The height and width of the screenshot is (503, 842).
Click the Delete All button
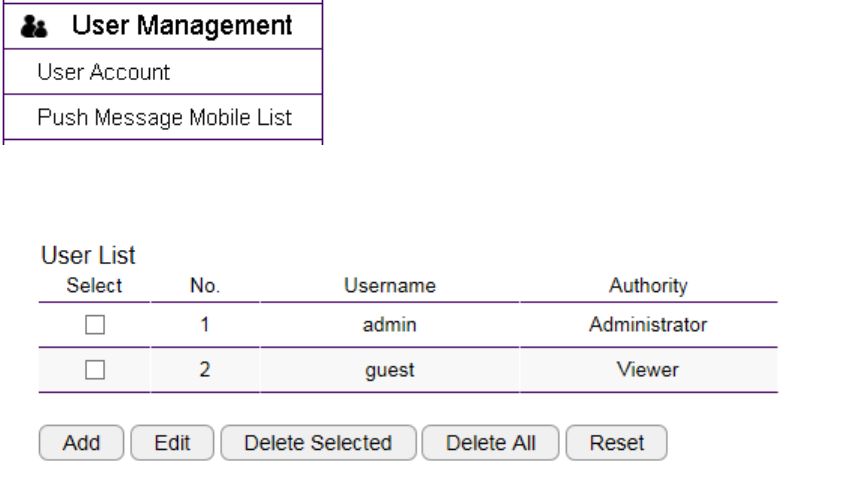490,443
